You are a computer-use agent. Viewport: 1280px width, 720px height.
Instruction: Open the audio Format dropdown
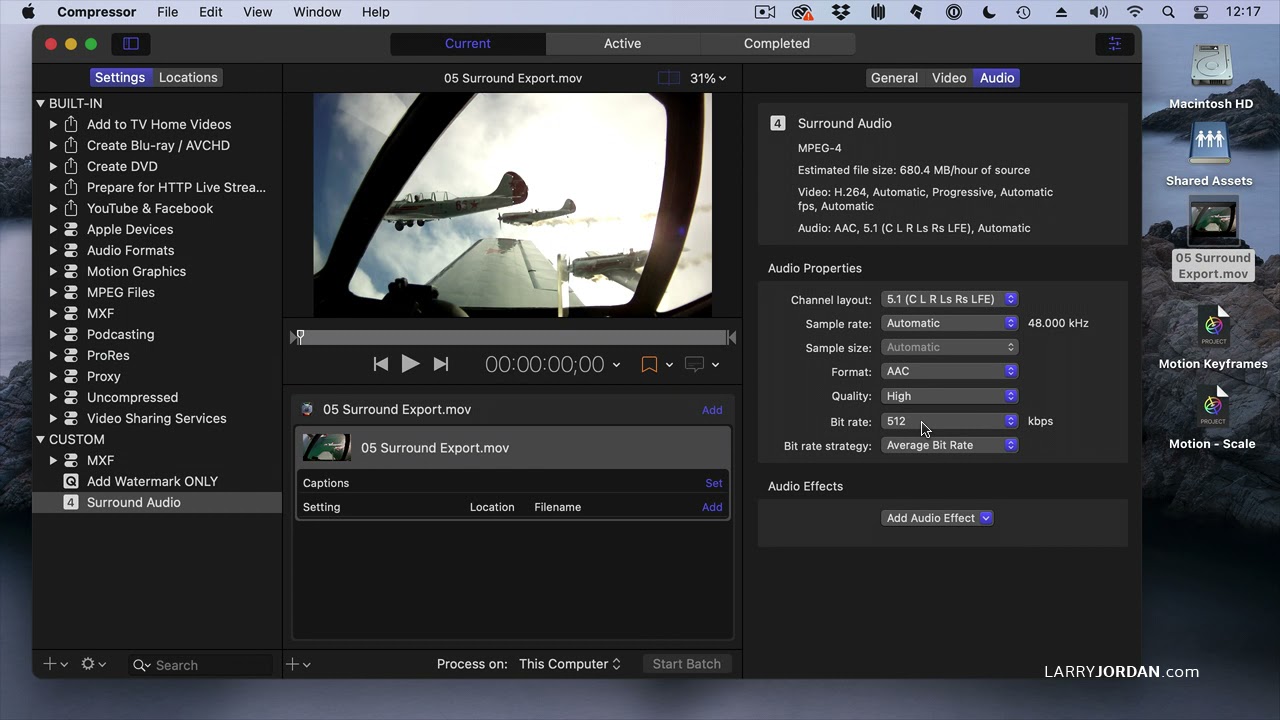(x=949, y=371)
